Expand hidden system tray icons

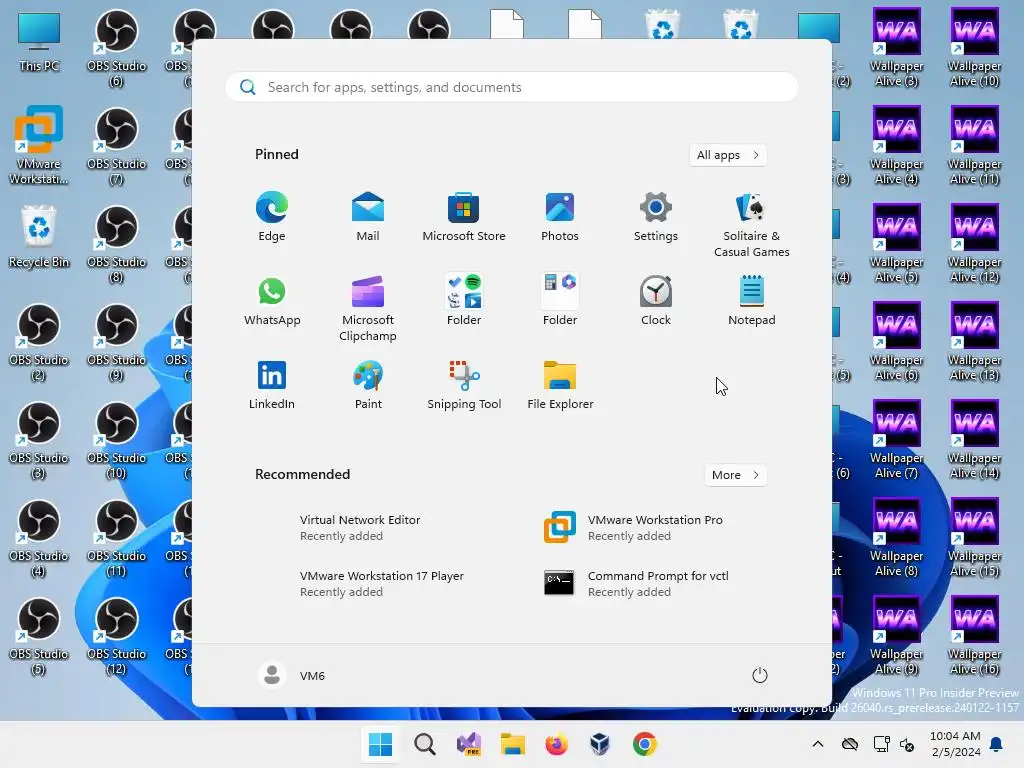pyautogui.click(x=818, y=744)
